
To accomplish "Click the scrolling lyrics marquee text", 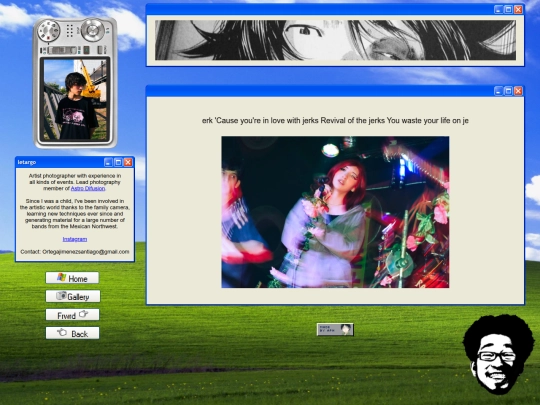I will tap(335, 121).
